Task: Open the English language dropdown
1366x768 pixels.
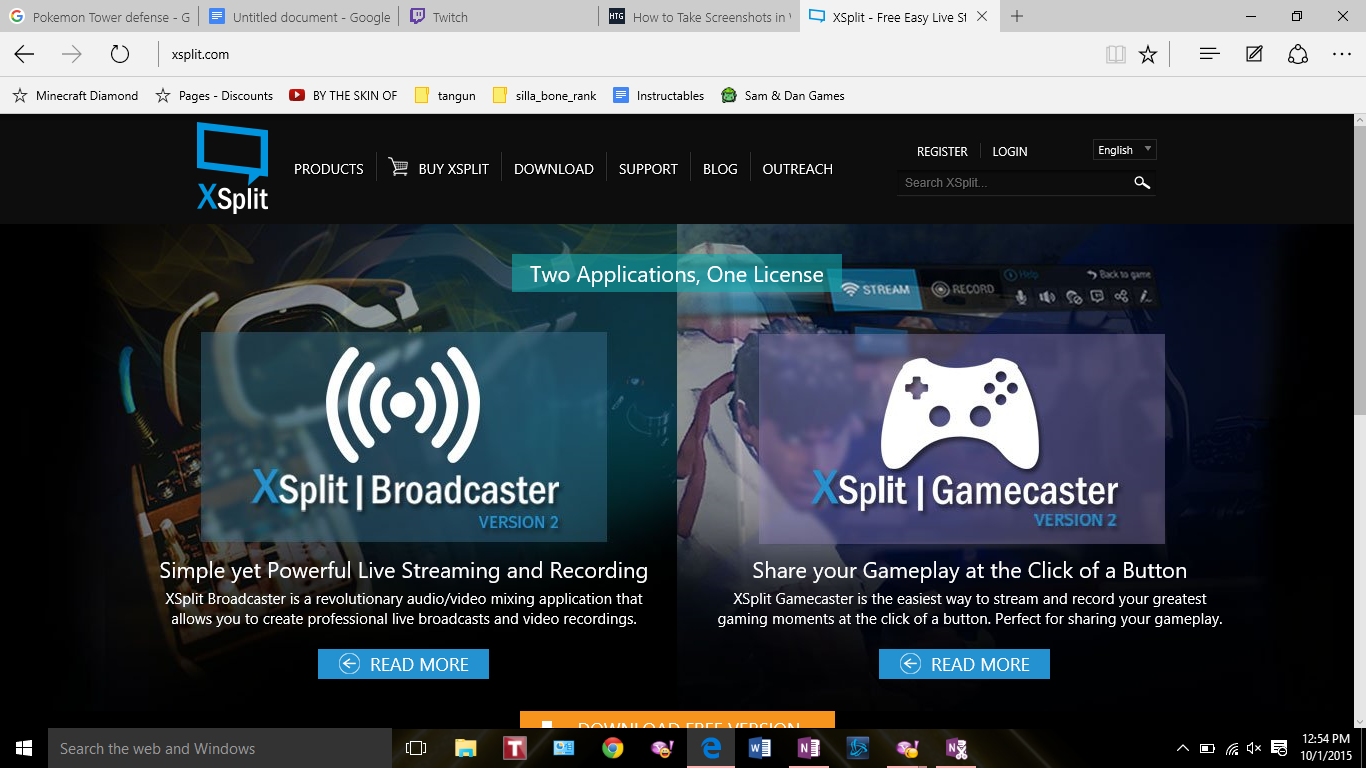Action: tap(1124, 149)
